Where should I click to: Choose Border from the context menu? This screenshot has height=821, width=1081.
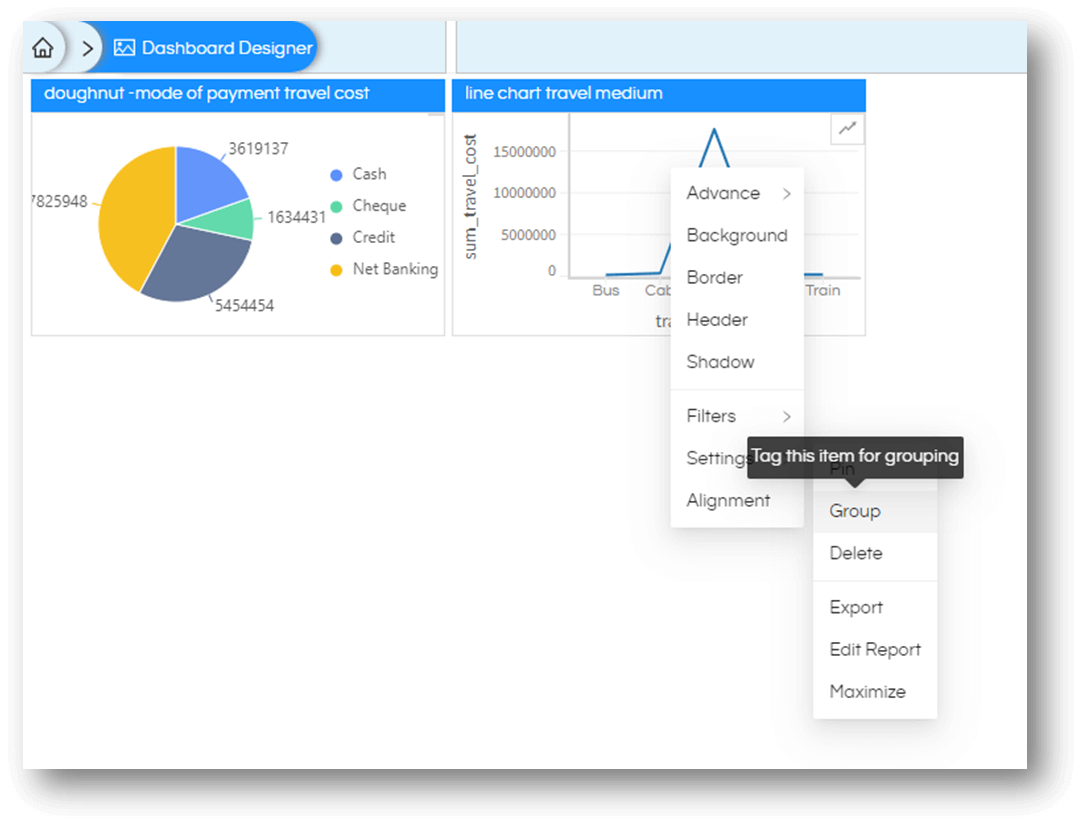click(x=737, y=278)
